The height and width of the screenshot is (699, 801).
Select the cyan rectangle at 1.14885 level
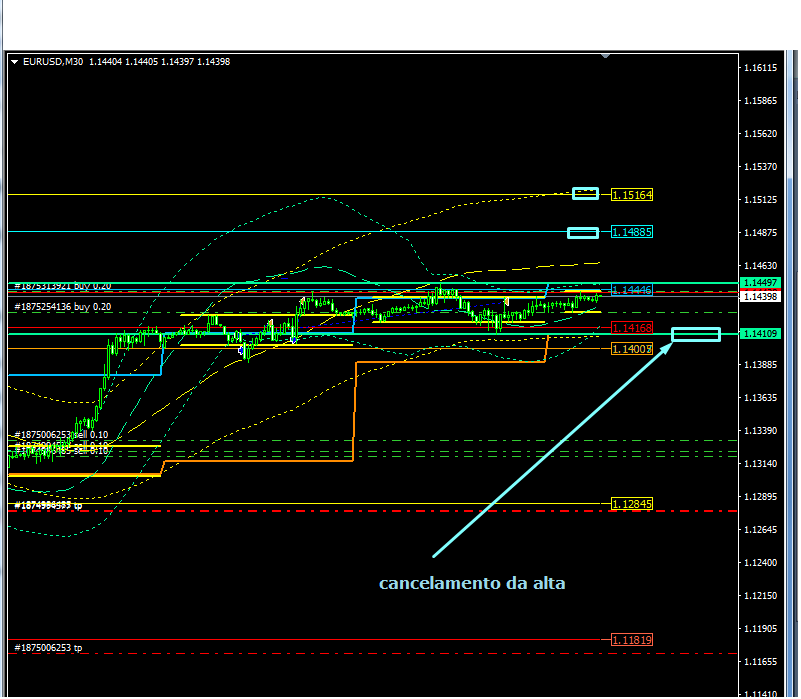(582, 233)
